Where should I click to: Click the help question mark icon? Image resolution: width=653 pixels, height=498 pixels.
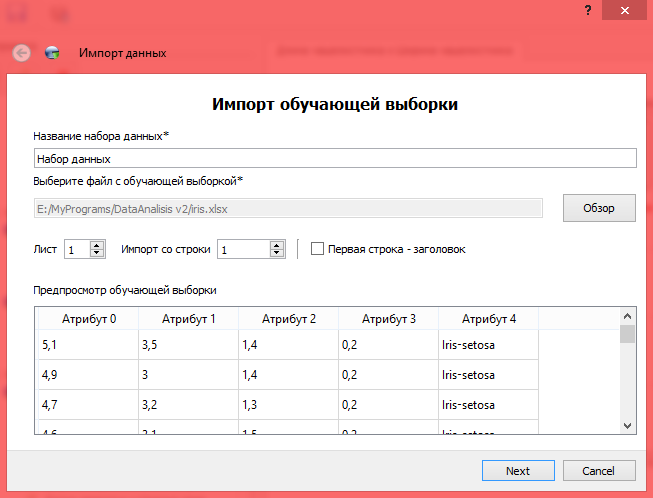coord(588,10)
